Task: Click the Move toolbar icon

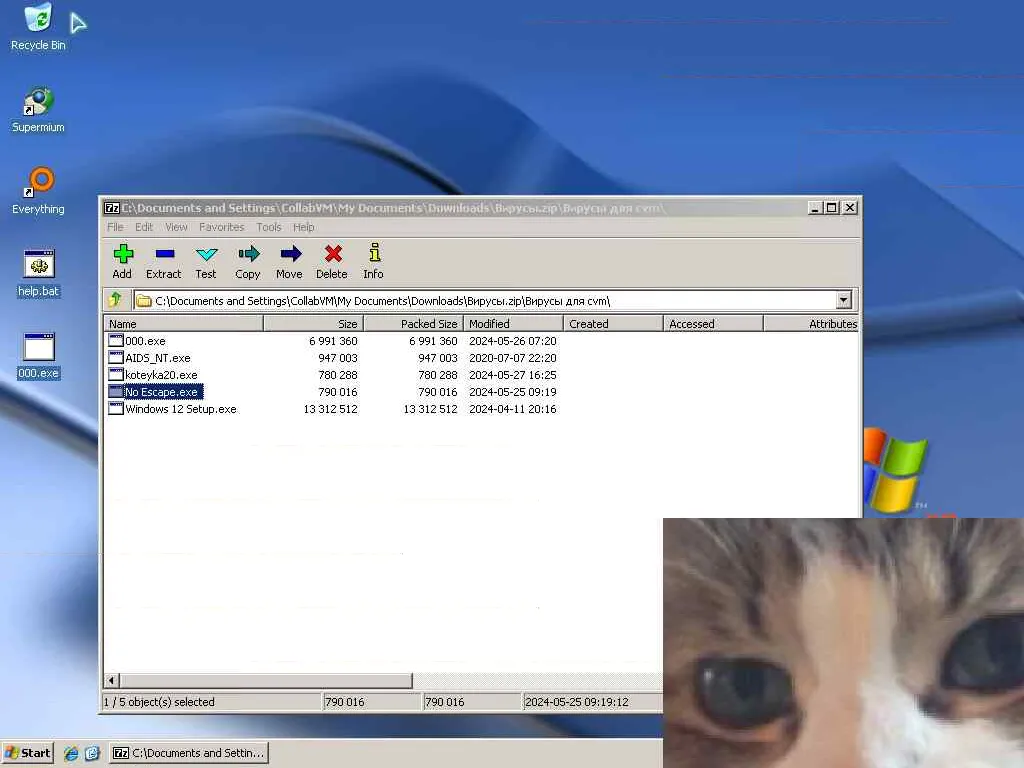Action: click(290, 254)
